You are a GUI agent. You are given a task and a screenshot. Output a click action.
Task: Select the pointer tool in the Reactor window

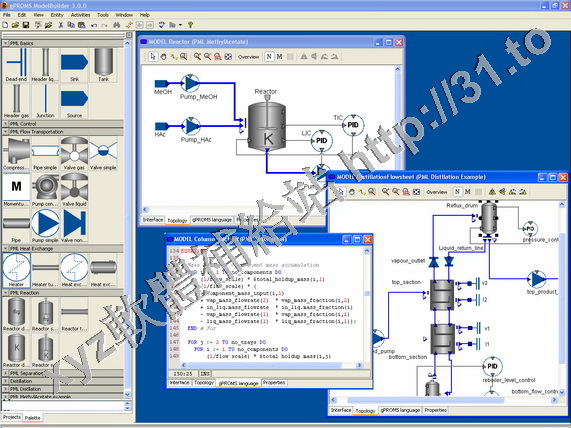[153, 56]
